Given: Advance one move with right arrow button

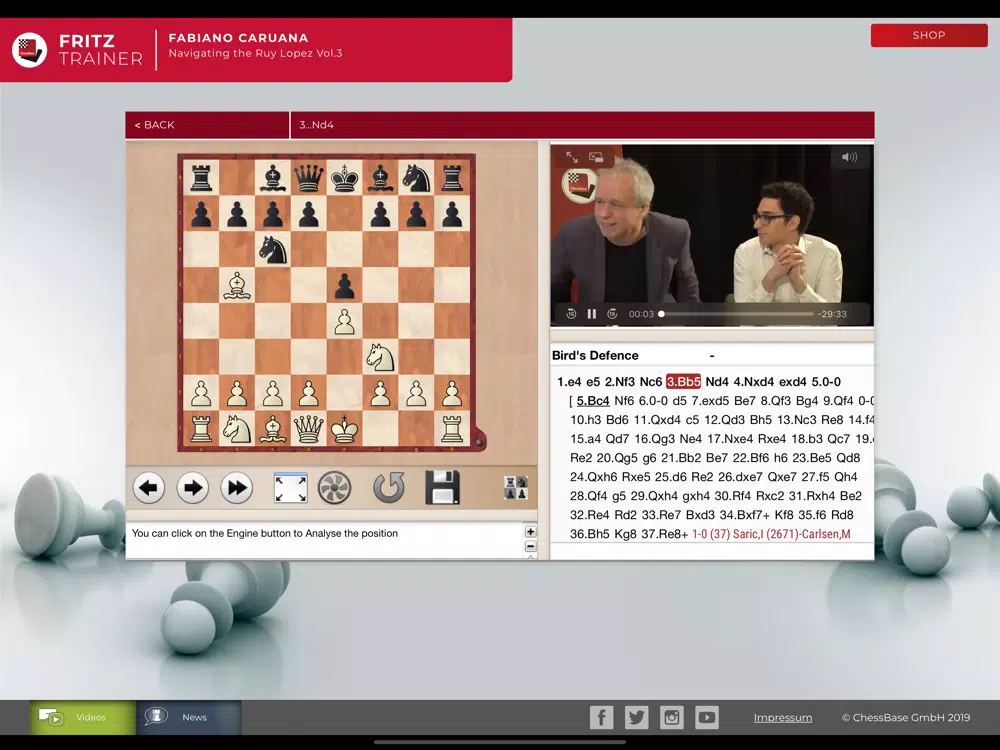Looking at the screenshot, I should [193, 489].
